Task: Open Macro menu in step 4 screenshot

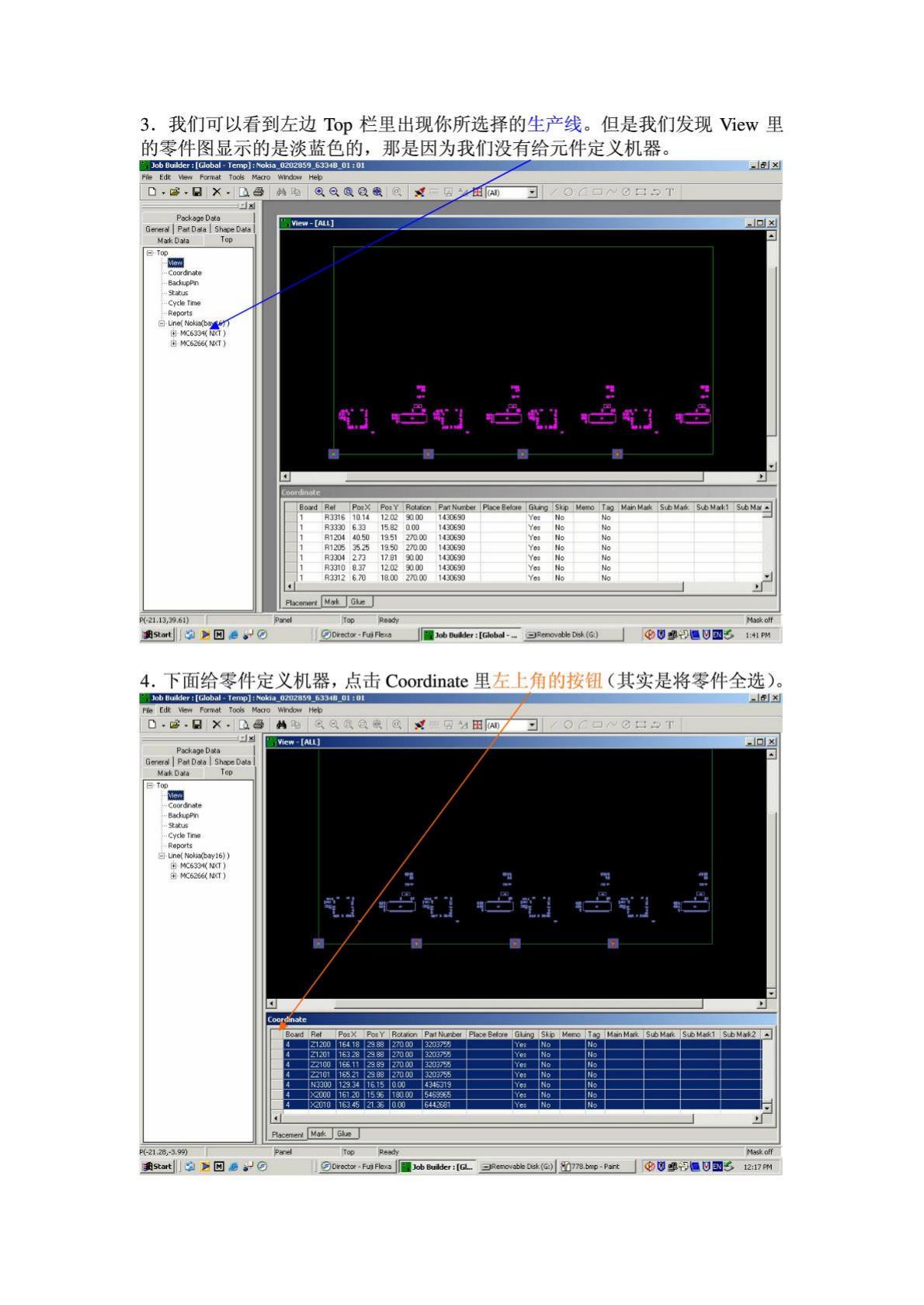Action: [261, 710]
